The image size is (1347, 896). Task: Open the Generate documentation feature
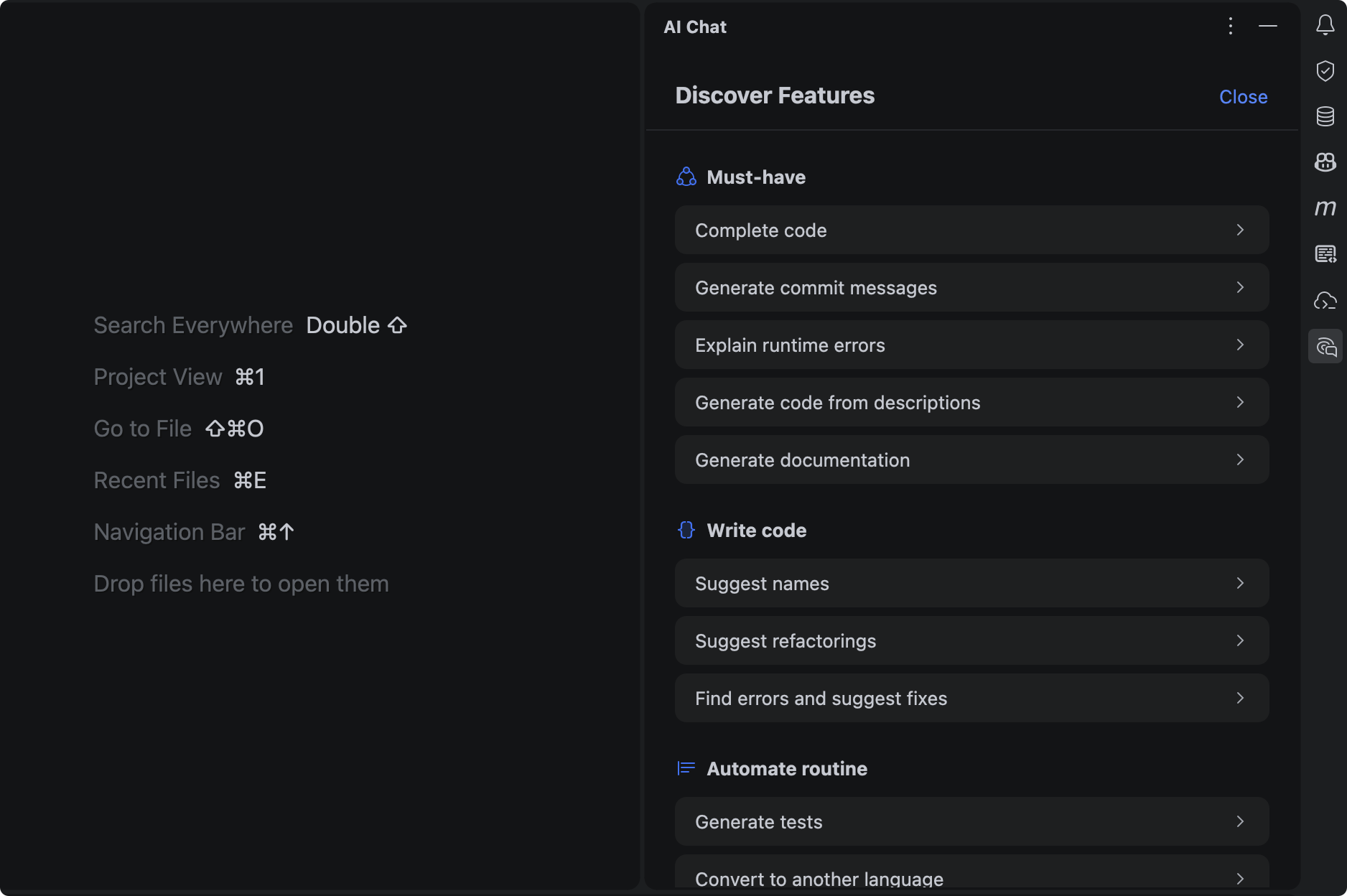point(971,460)
